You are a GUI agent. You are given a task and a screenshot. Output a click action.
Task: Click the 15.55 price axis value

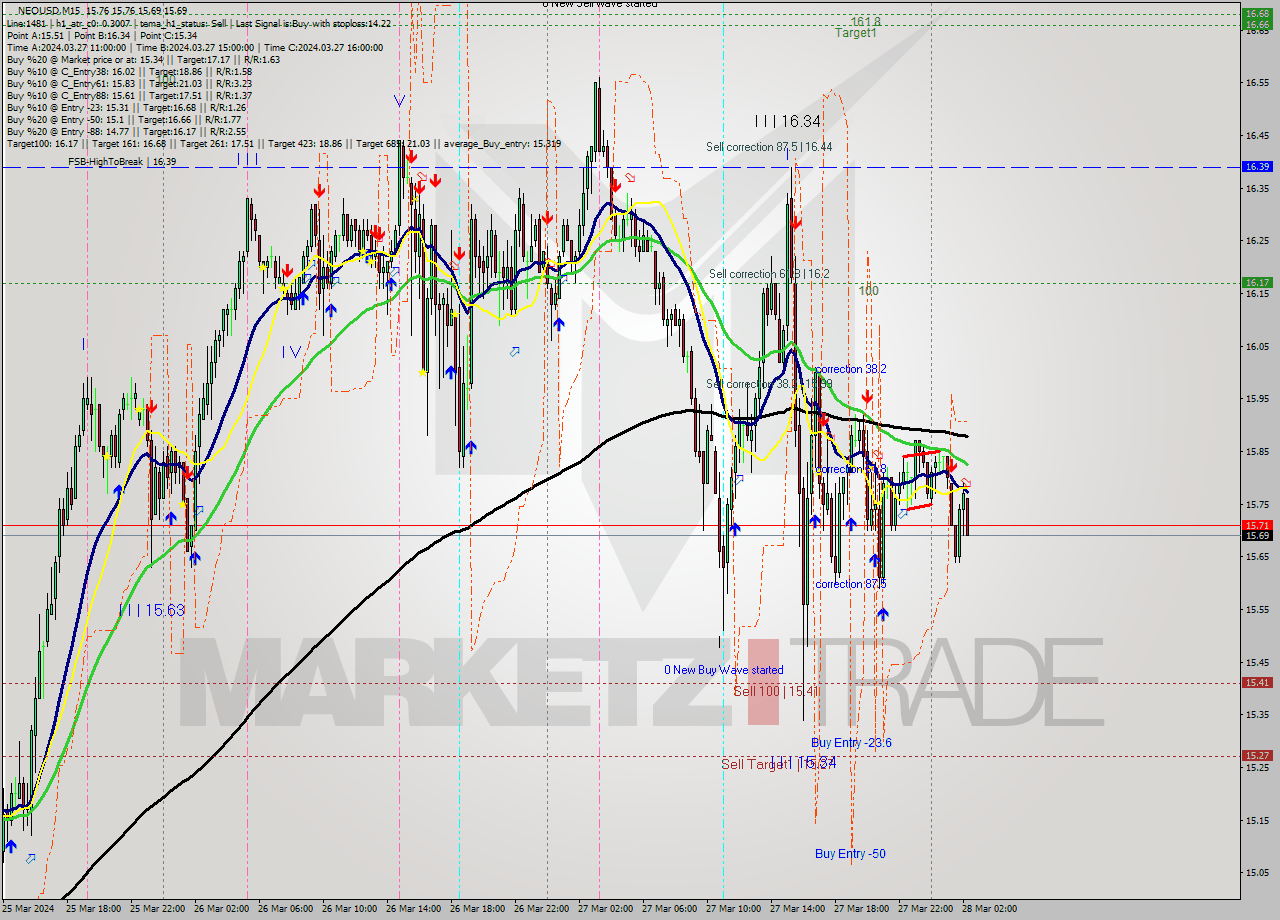coord(1258,609)
